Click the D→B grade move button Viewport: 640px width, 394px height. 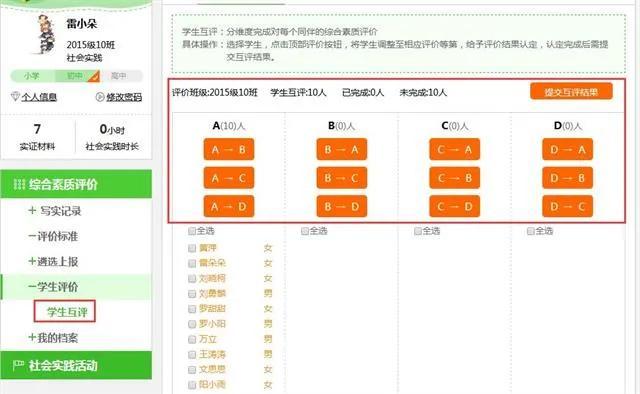[x=567, y=178]
